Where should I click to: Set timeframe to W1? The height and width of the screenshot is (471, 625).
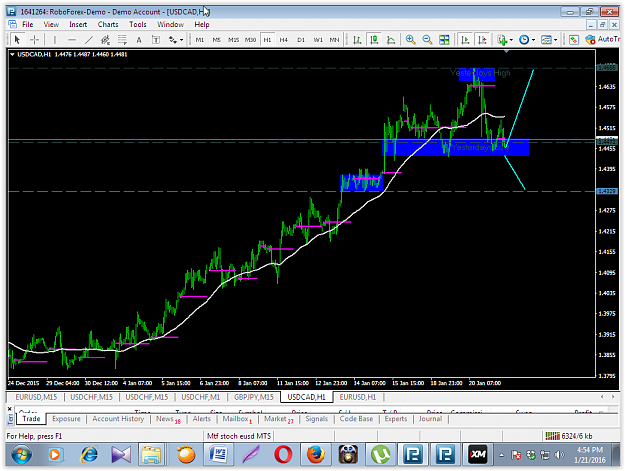coord(318,40)
